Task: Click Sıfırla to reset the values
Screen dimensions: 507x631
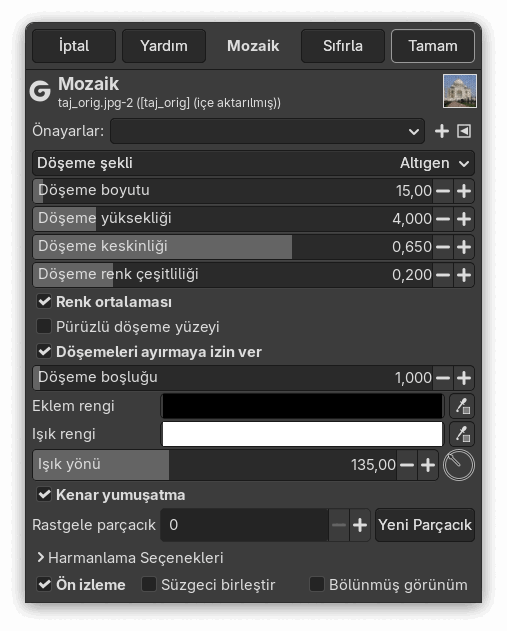Action: point(343,46)
